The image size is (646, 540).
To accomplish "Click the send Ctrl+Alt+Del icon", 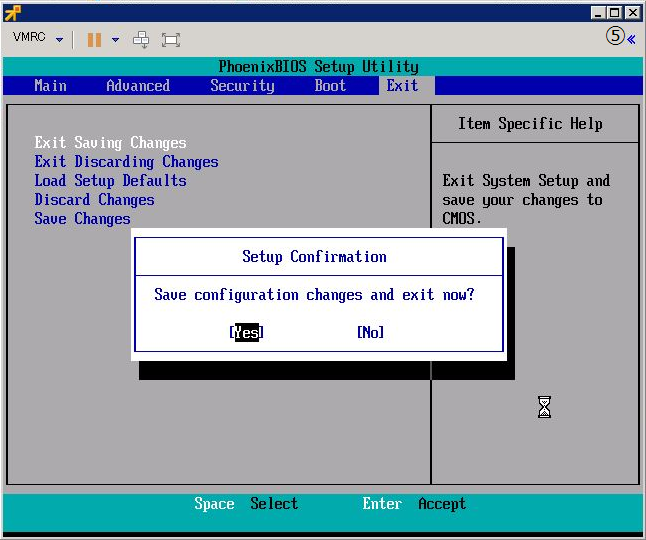I will click(141, 39).
